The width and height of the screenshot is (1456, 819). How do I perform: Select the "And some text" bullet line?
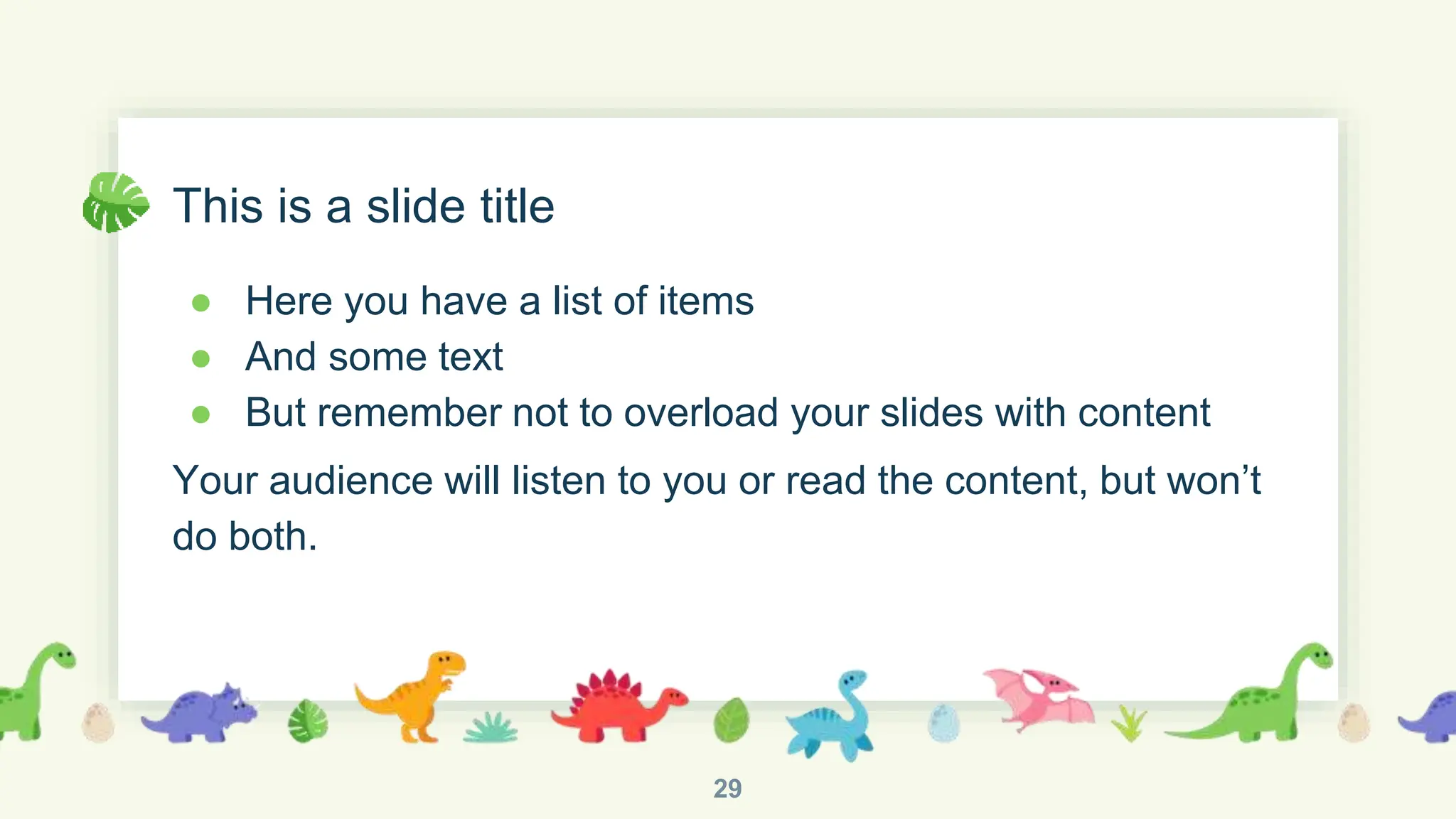point(374,357)
